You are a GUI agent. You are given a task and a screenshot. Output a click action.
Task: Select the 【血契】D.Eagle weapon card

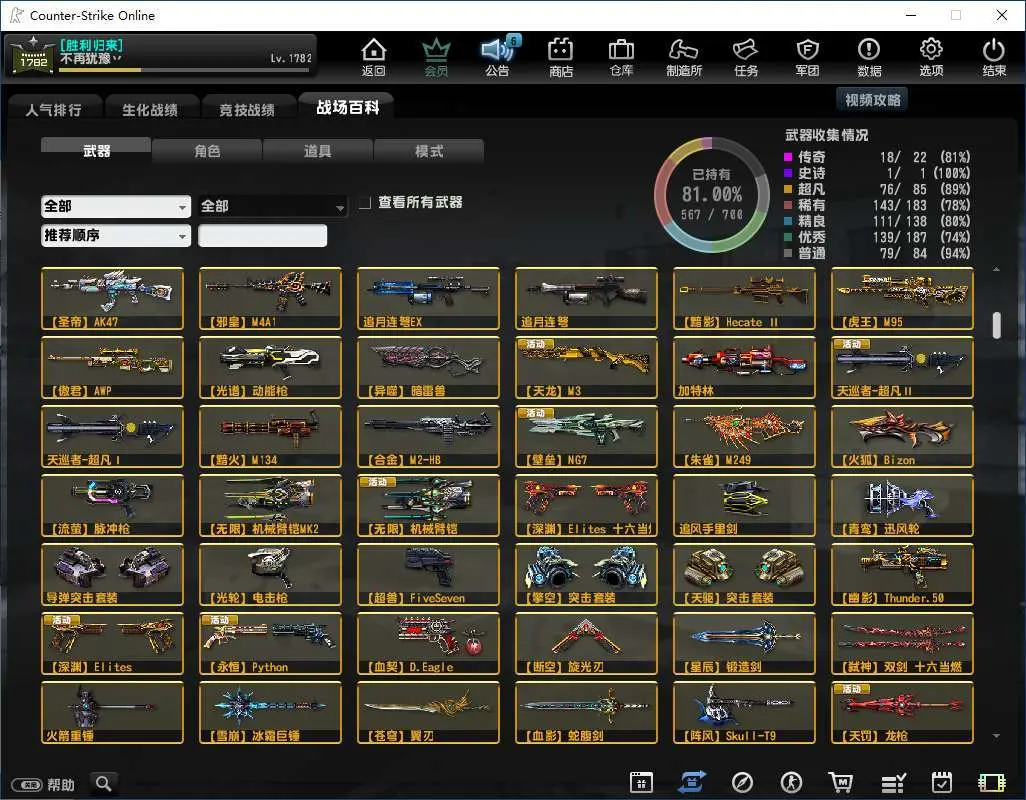429,644
